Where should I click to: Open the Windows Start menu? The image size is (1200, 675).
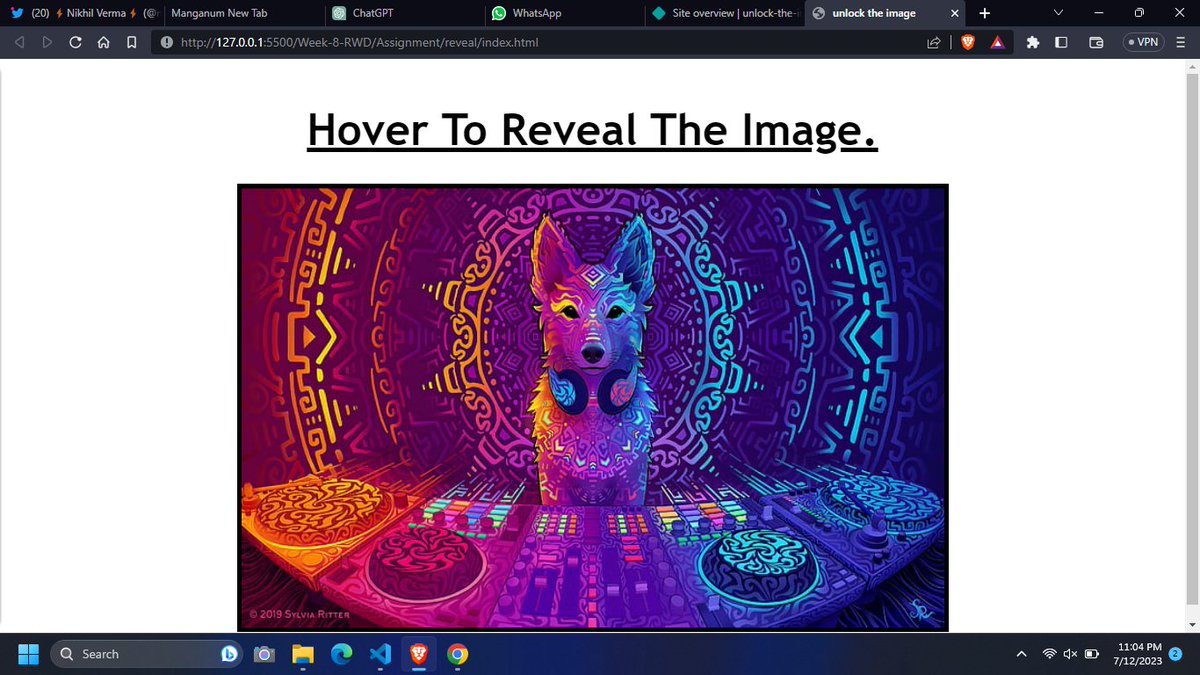click(x=28, y=654)
